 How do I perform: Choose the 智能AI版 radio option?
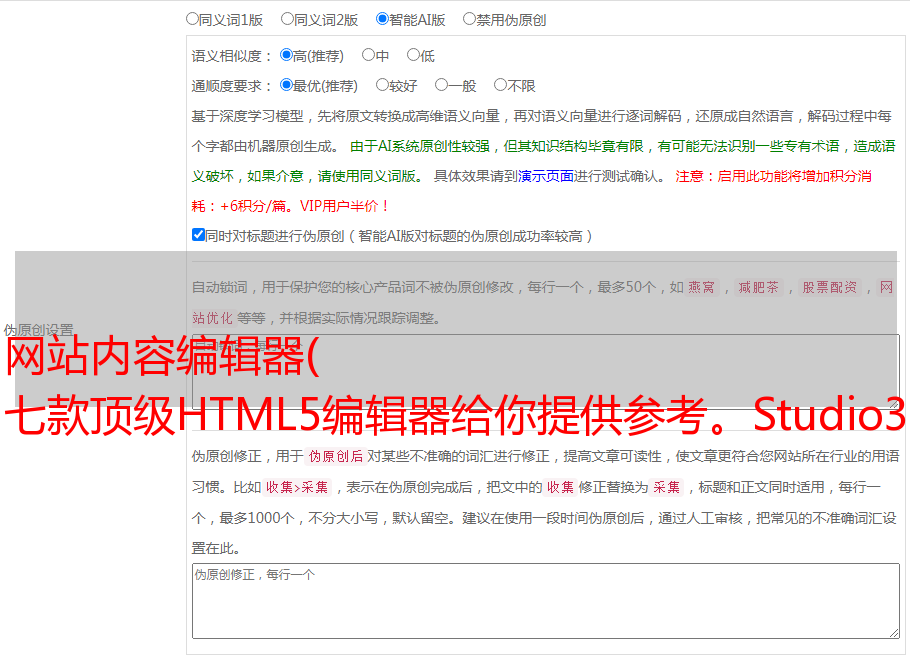coord(382,19)
